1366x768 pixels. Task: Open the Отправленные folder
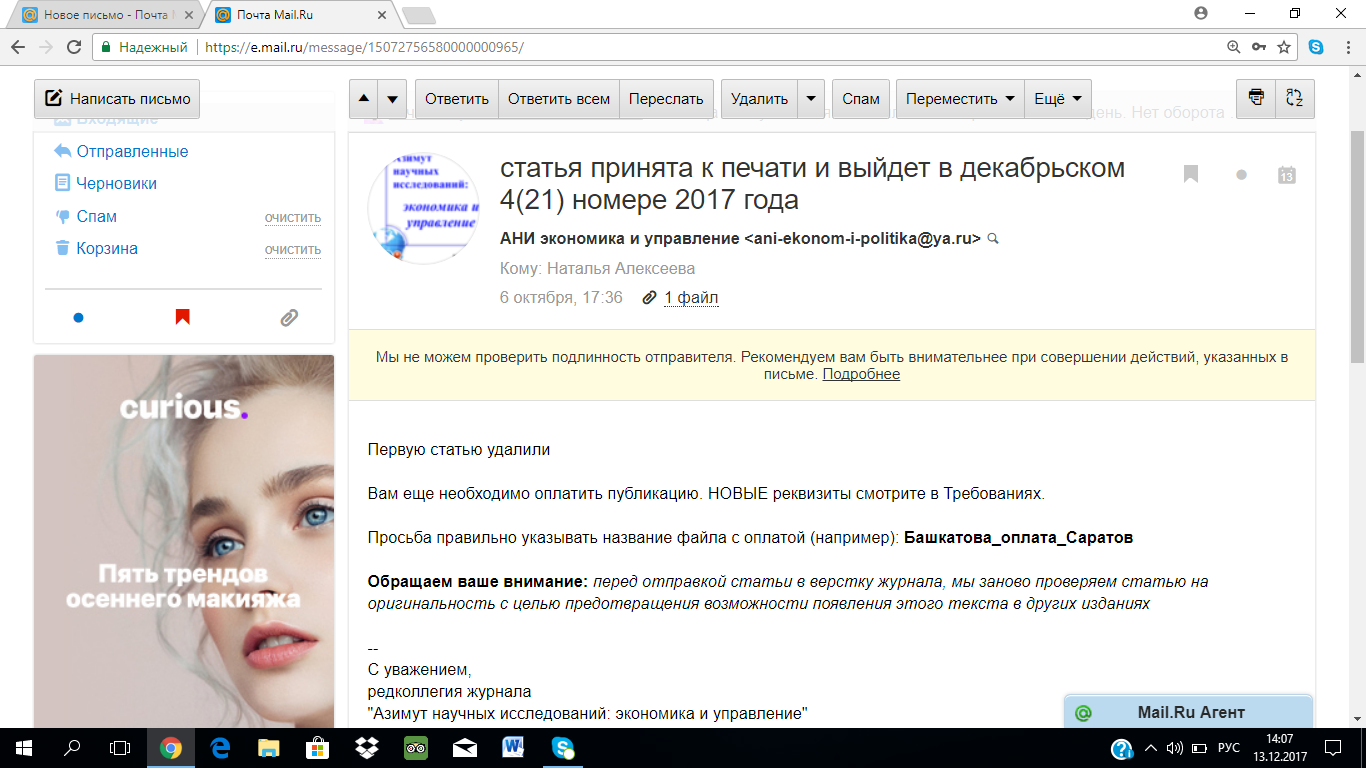132,151
